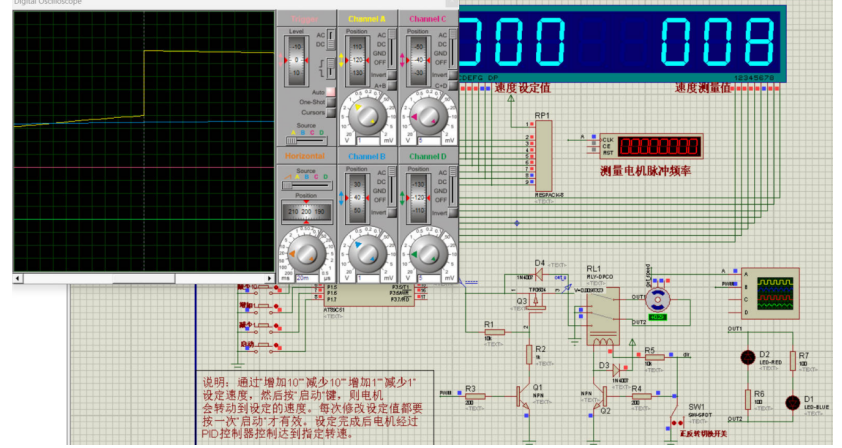The height and width of the screenshot is (448, 842).
Task: Select resistor R4
Action: pos(641,396)
